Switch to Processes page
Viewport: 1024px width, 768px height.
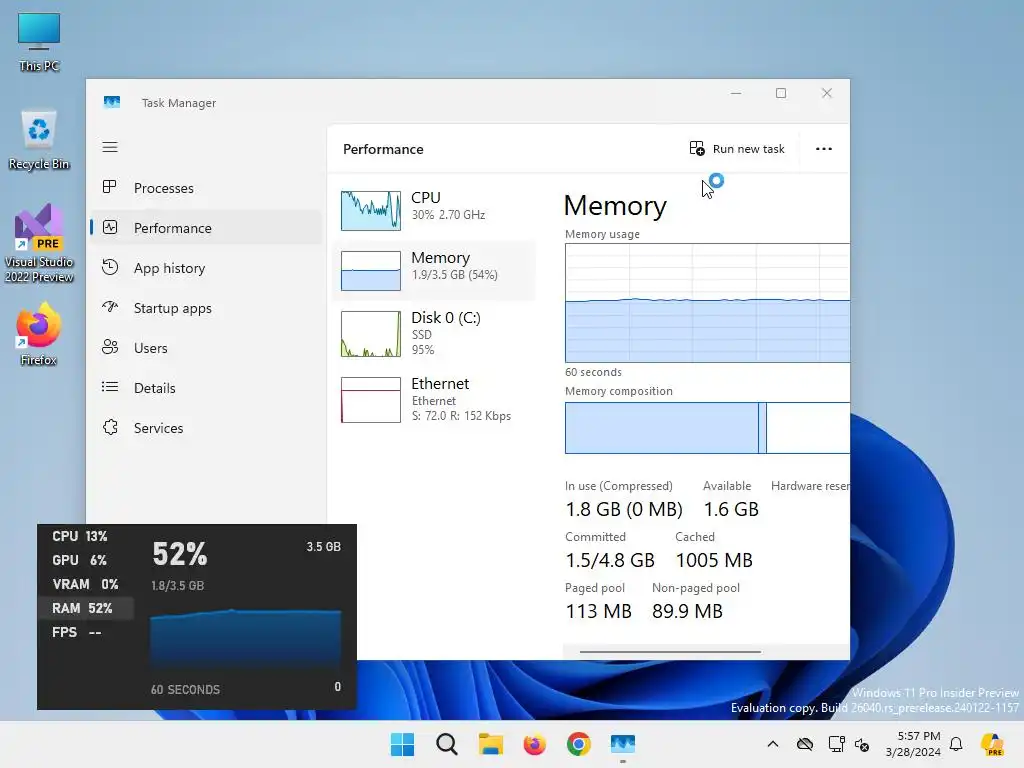tap(206, 187)
